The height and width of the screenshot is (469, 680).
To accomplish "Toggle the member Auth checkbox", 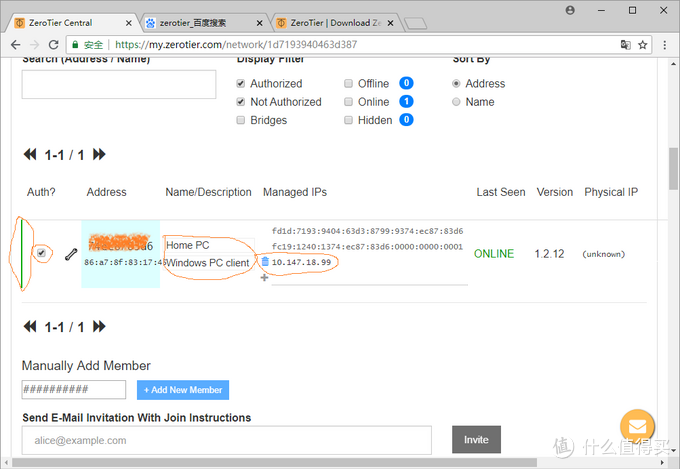I will click(41, 253).
